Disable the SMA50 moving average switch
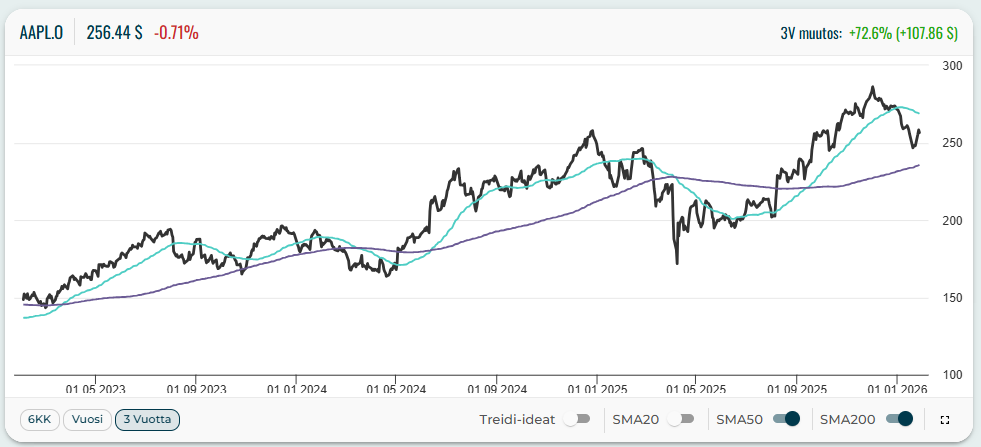This screenshot has width=981, height=447. pos(786,420)
